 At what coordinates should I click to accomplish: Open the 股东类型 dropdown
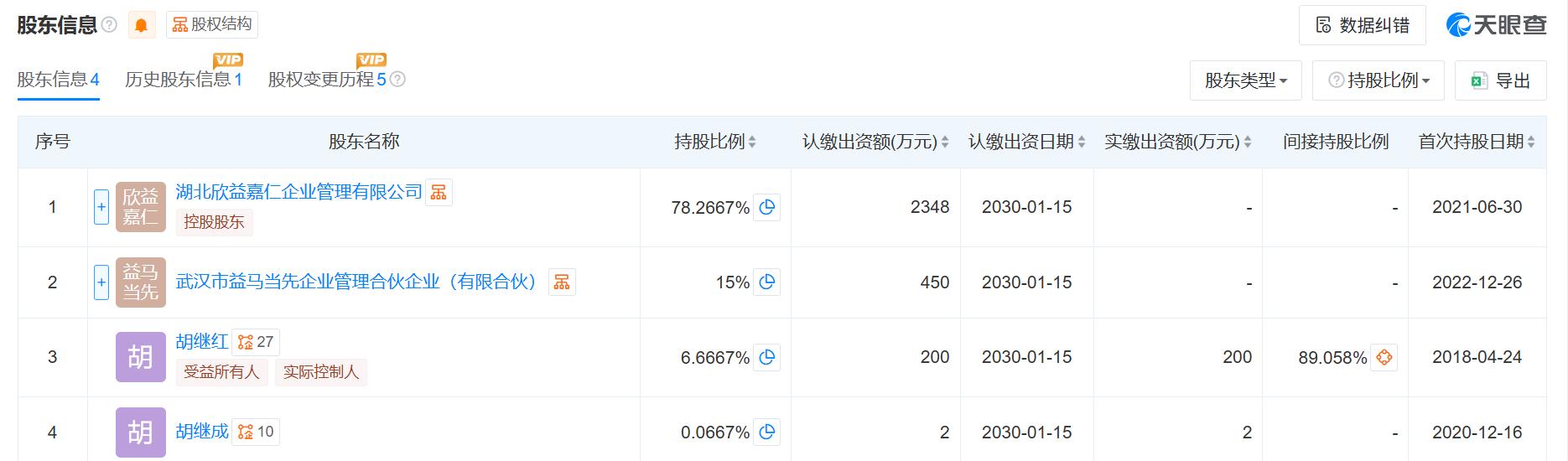(x=1246, y=80)
